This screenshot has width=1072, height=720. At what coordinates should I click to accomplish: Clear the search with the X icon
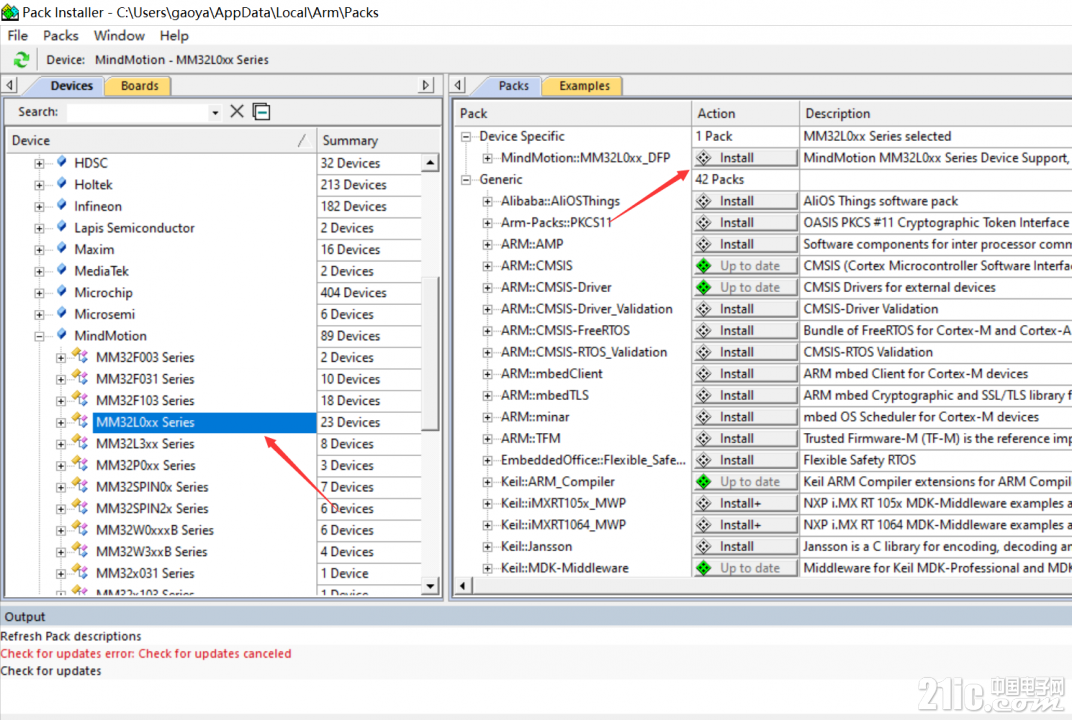pos(237,111)
